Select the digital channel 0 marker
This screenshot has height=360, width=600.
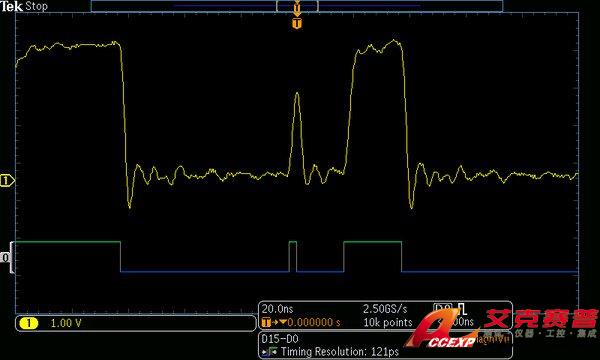click(6, 257)
